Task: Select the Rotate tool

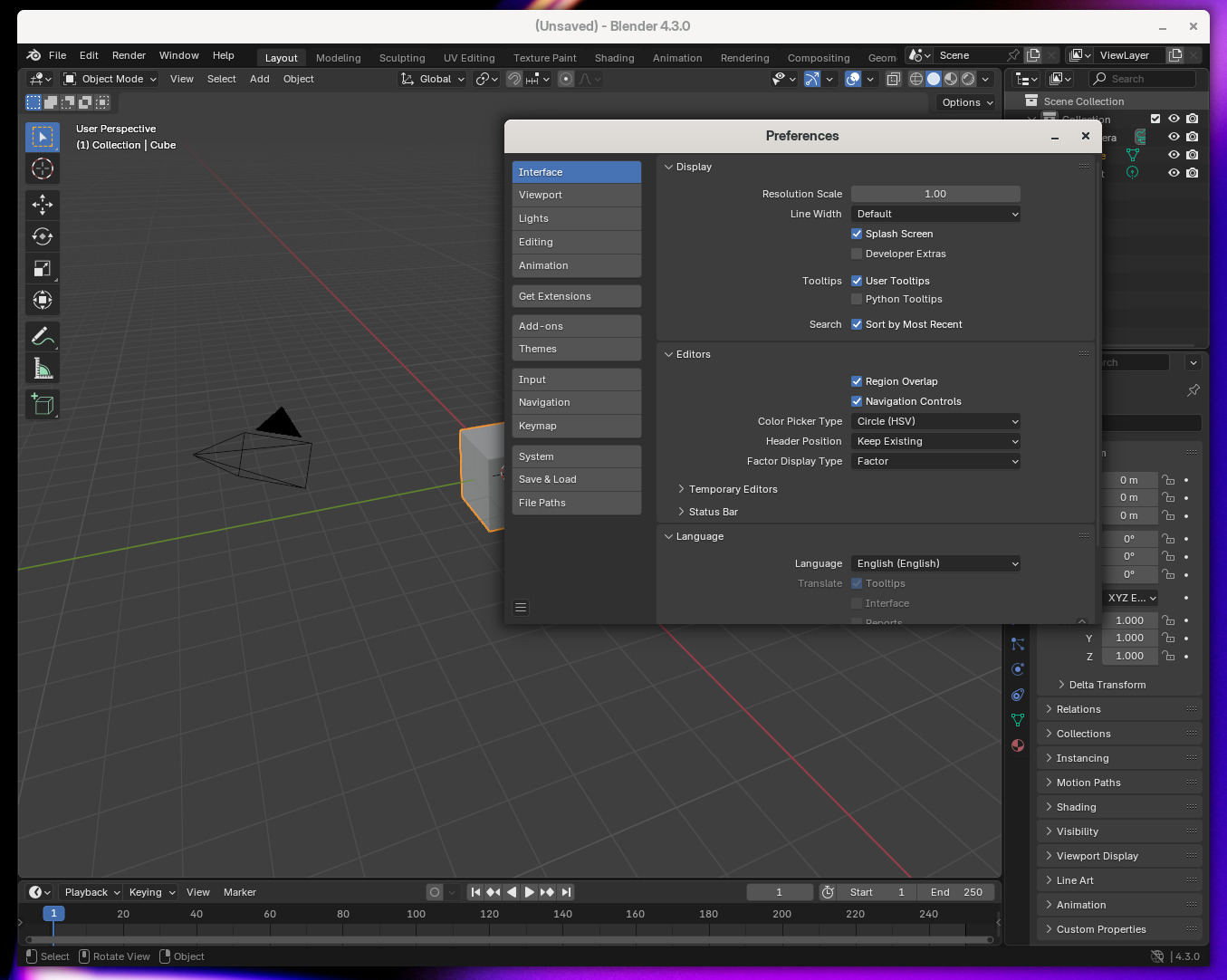Action: click(x=42, y=236)
